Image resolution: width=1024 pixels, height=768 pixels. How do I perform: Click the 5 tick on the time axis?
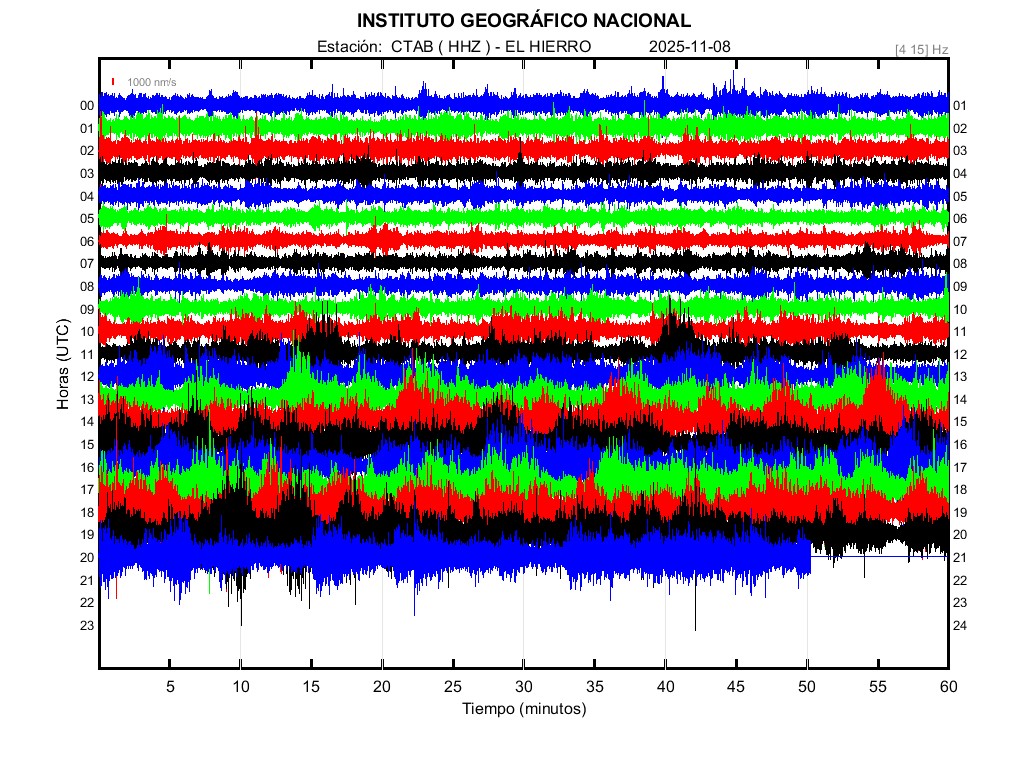pos(170,687)
